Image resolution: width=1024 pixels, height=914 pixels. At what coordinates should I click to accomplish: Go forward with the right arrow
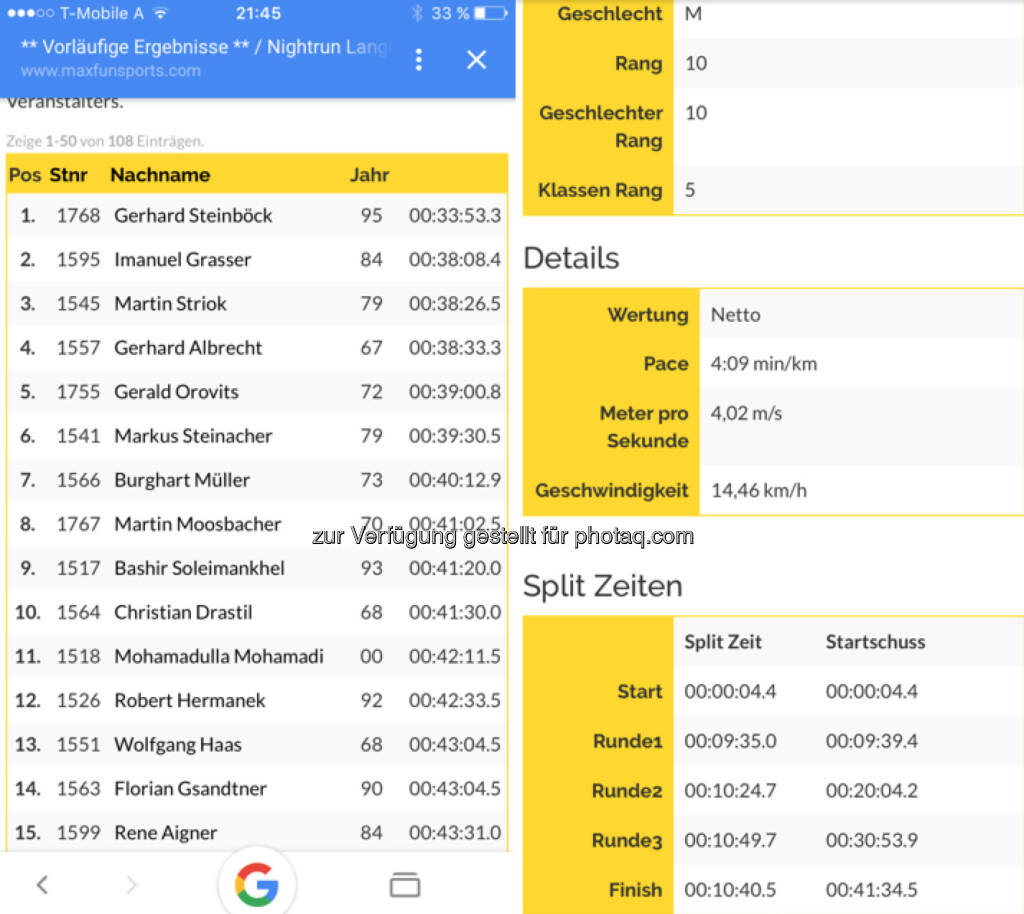tap(131, 884)
